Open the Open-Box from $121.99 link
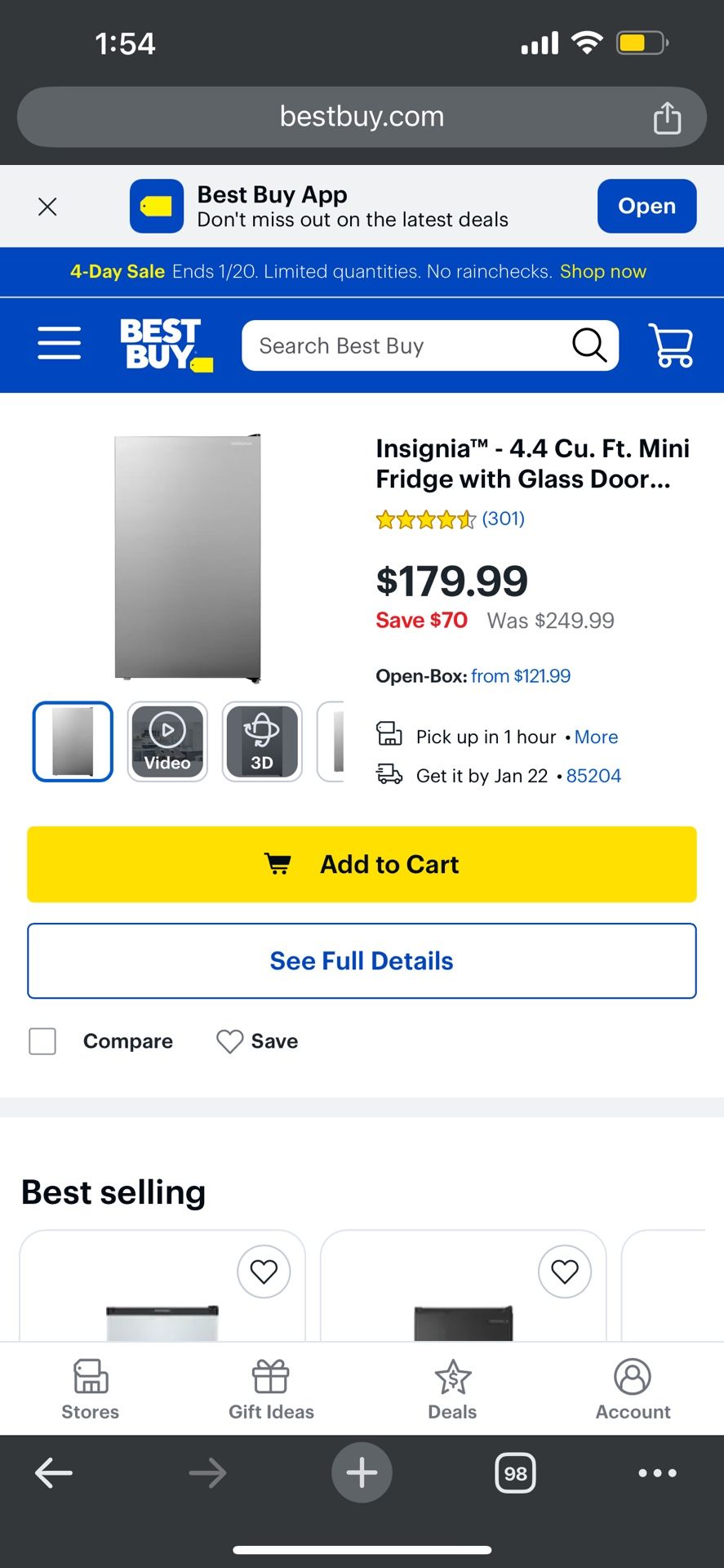This screenshot has height=1568, width=724. tap(520, 675)
